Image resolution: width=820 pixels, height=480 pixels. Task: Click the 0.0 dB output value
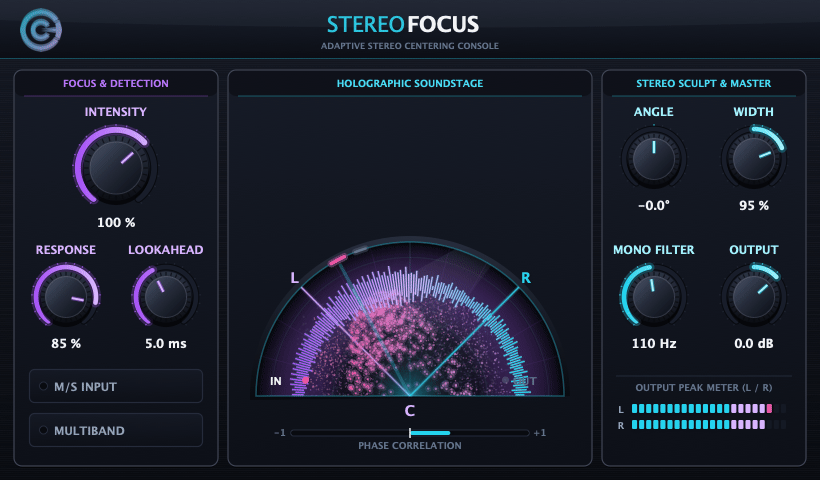point(754,344)
